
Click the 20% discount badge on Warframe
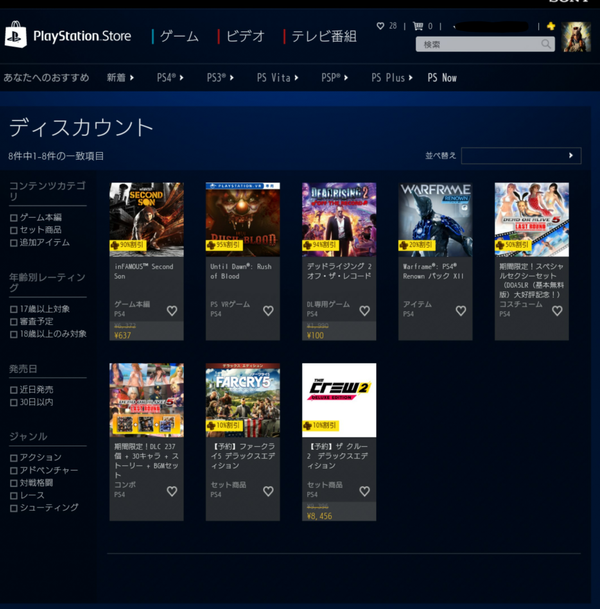[417, 245]
